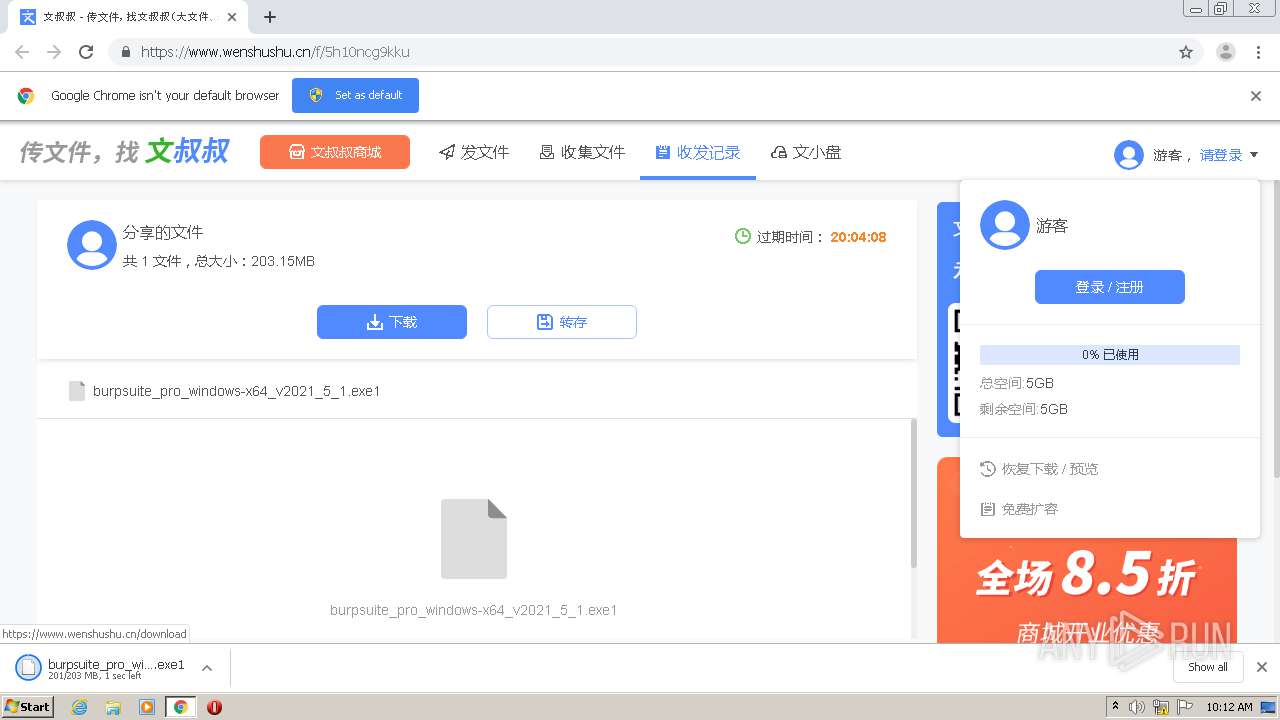The width and height of the screenshot is (1280, 720).
Task: Open Windows Start menu
Action: click(28, 706)
